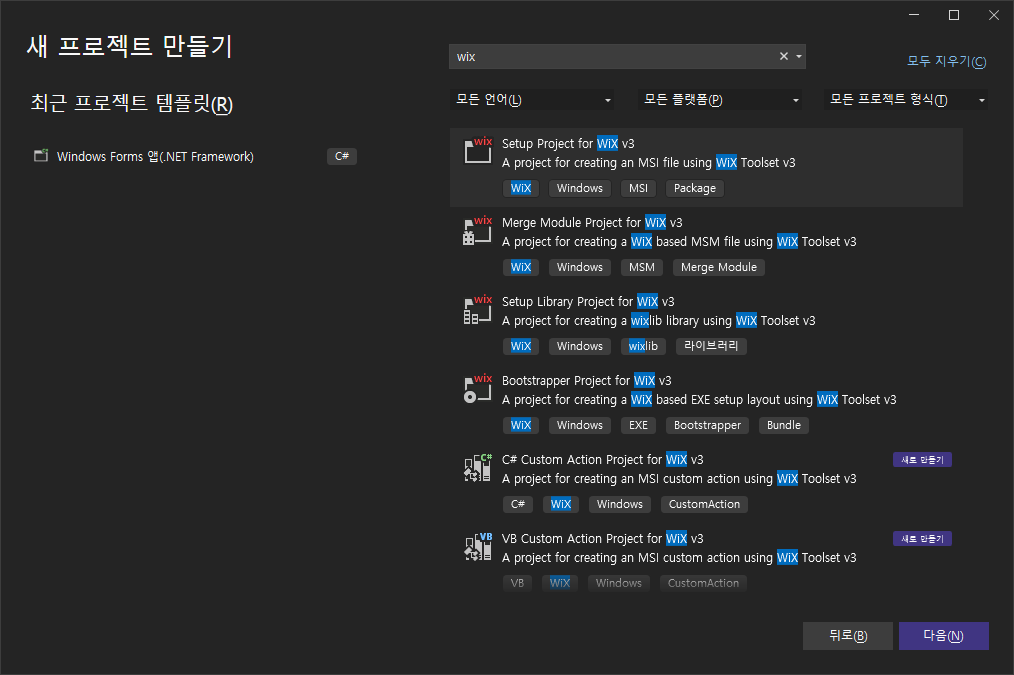The image size is (1014, 675).
Task: Click the Package tag under Setup Project
Action: click(695, 188)
